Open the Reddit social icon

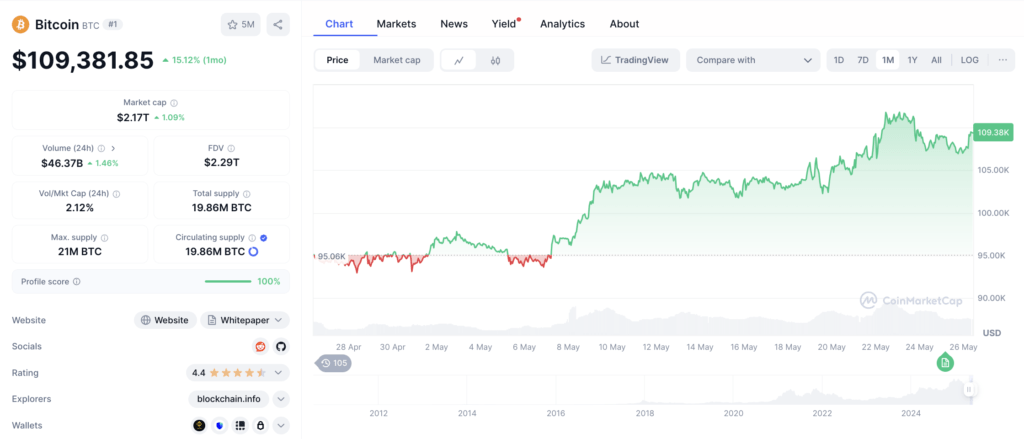(x=261, y=346)
